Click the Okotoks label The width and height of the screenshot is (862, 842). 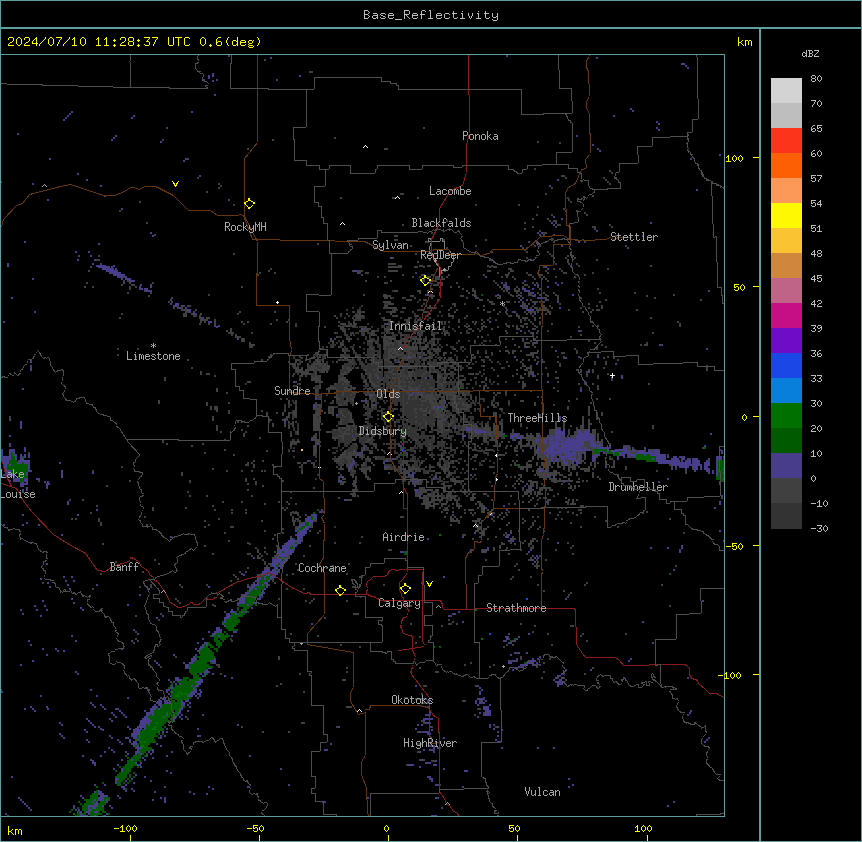point(412,700)
